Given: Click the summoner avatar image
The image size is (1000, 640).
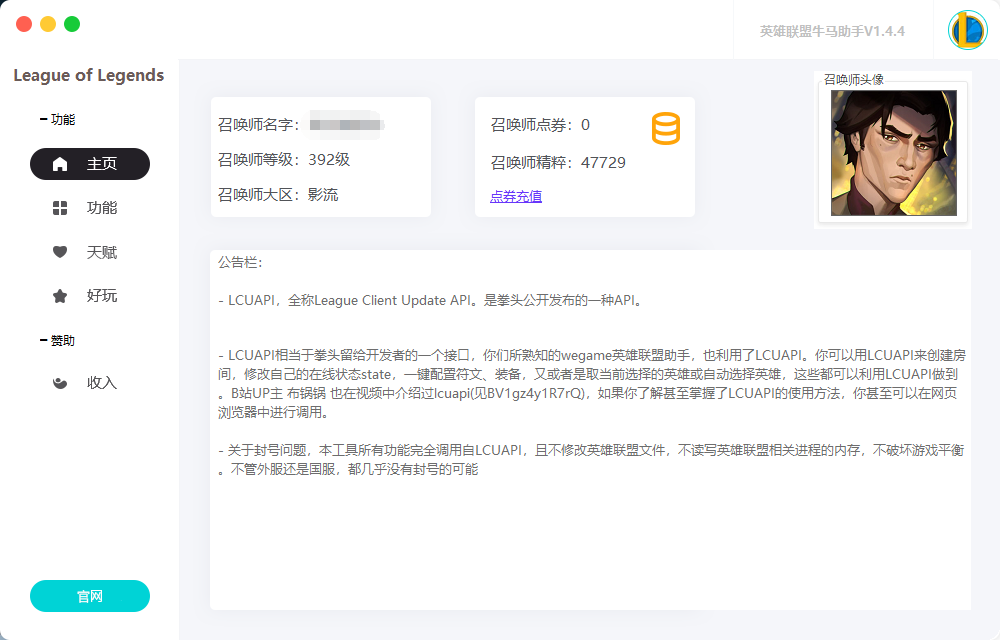Looking at the screenshot, I should coord(891,152).
